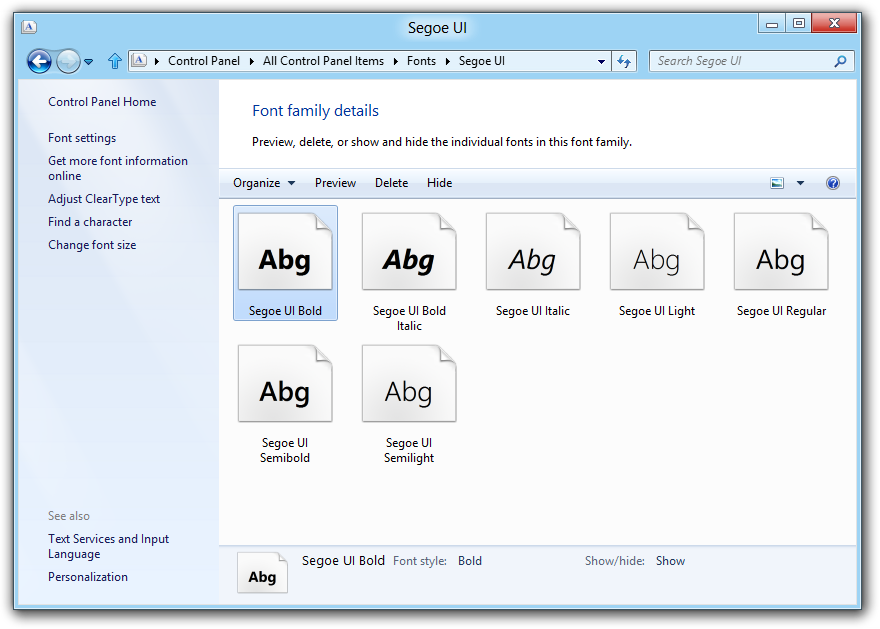Viewport: 880px width, 629px height.
Task: Click details pane Segoe UI Bold preview icon
Action: tap(262, 573)
